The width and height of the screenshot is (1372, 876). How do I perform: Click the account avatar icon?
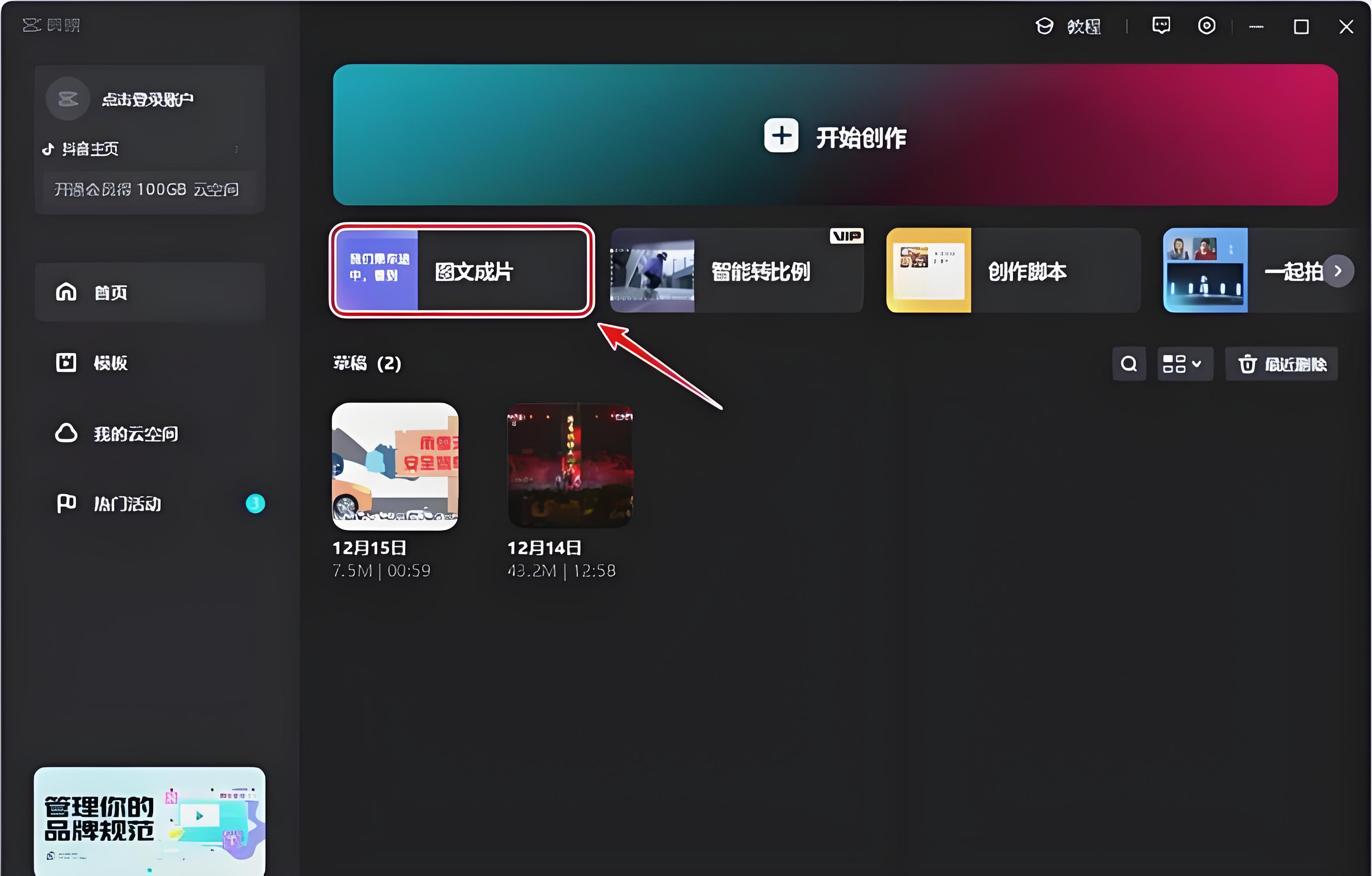point(68,99)
